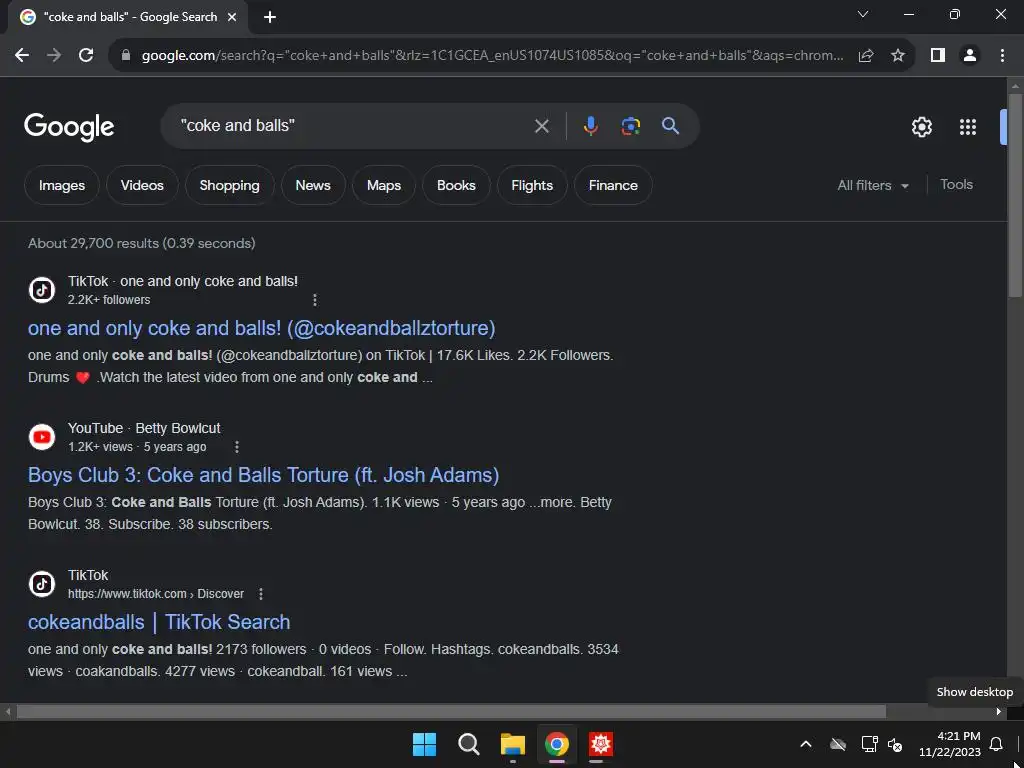Image resolution: width=1024 pixels, height=768 pixels.
Task: Click the muted volume tray icon
Action: 895,744
